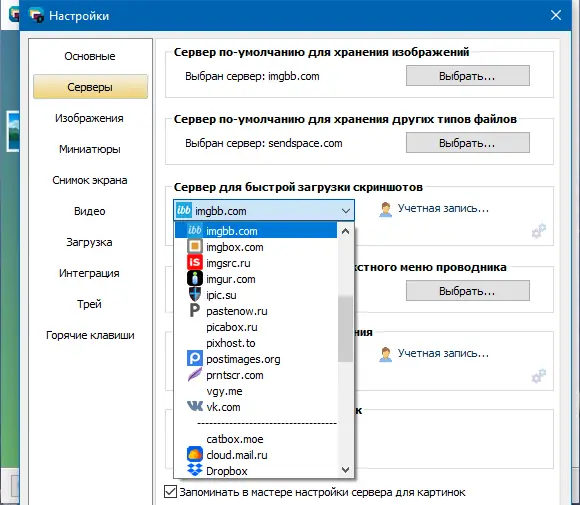This screenshot has width=580, height=505.
Task: Click the Настройки window title icon
Action: point(36,15)
